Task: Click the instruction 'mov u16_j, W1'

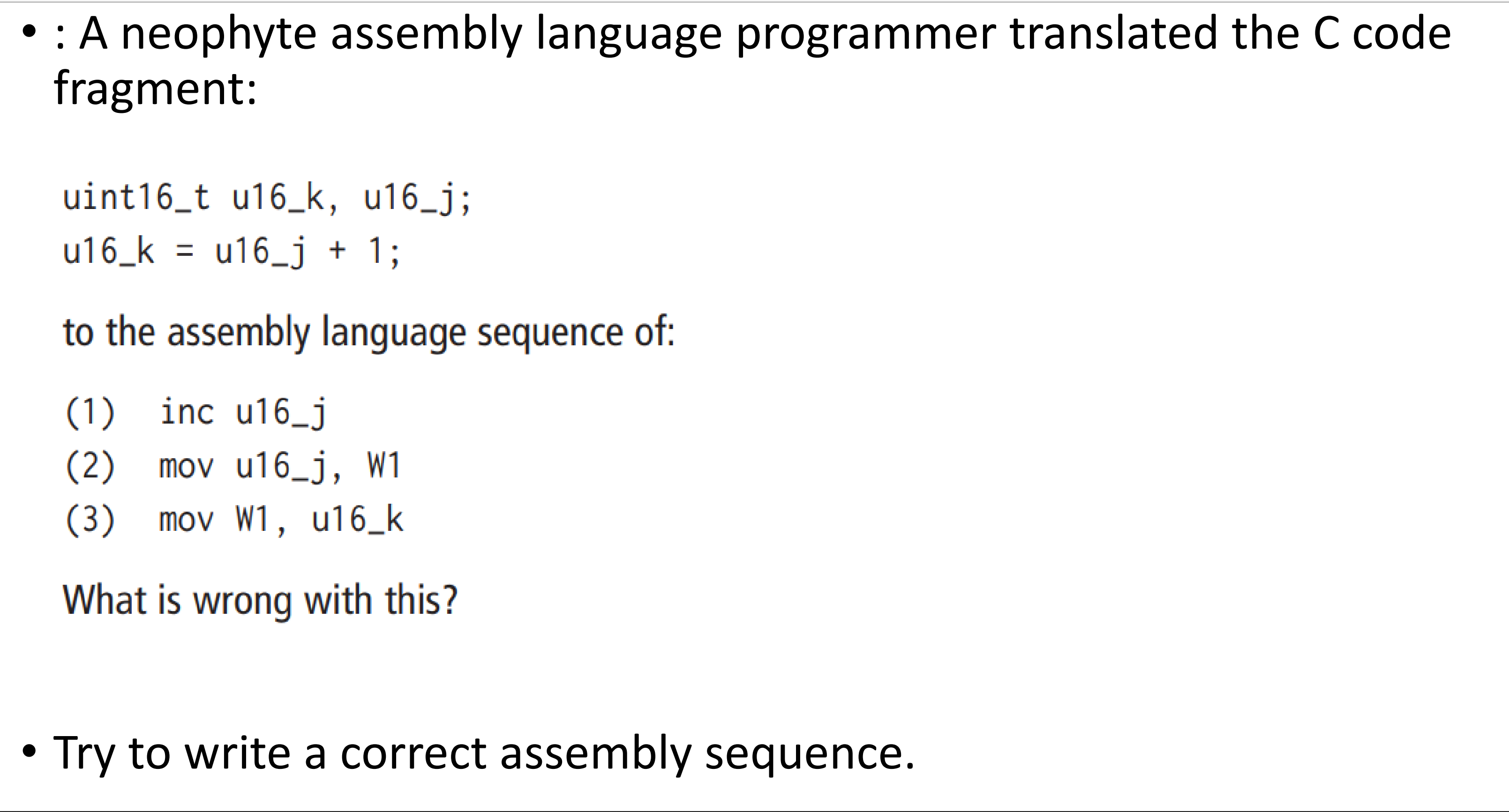Action: coord(280,467)
